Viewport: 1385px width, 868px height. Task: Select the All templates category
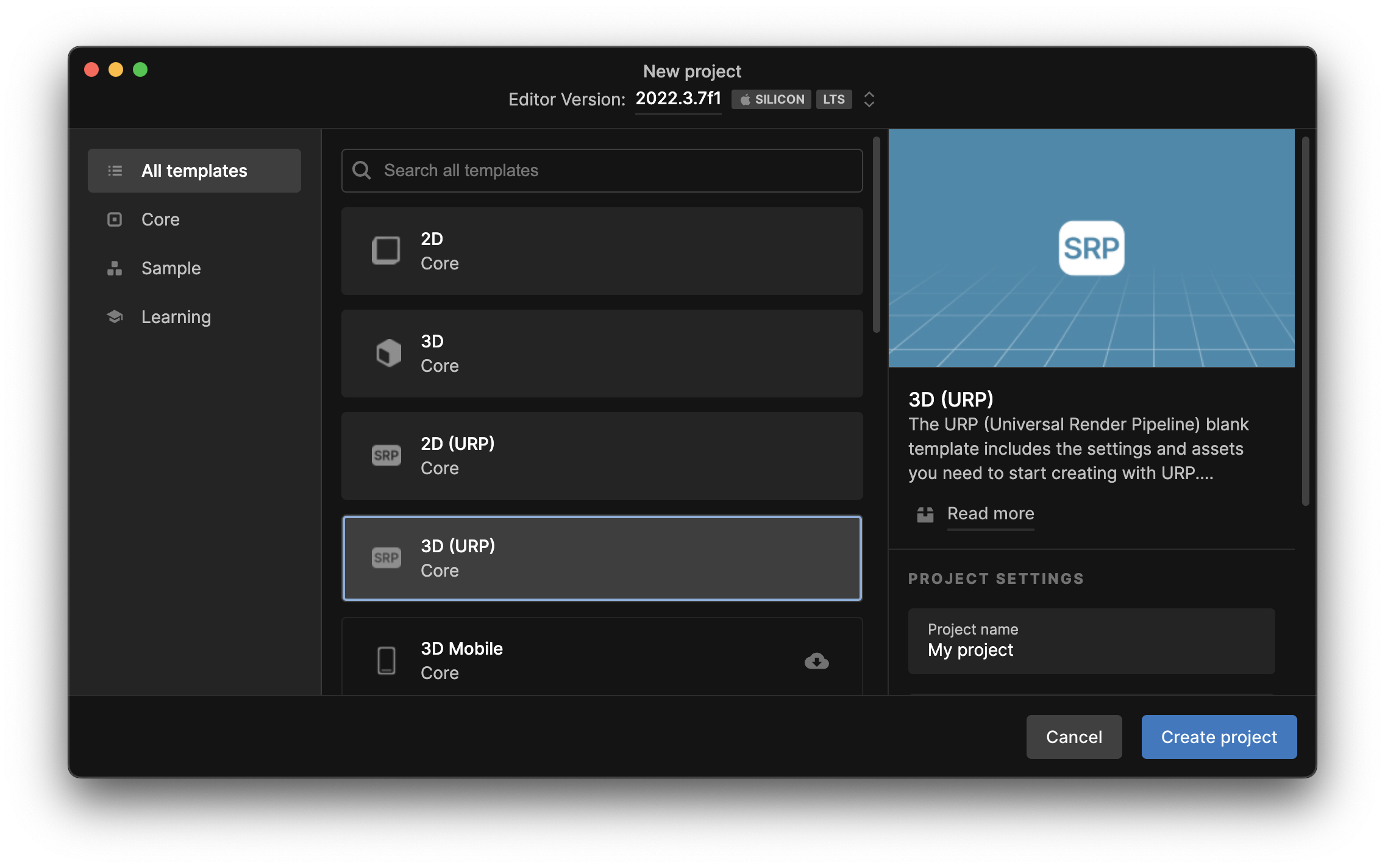[194, 171]
